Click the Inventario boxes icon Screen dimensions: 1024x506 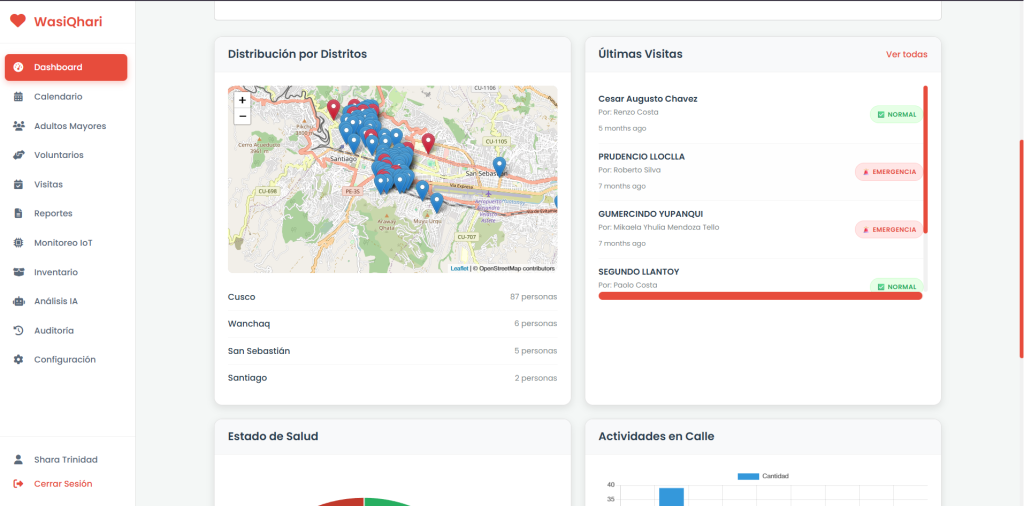pyautogui.click(x=18, y=272)
